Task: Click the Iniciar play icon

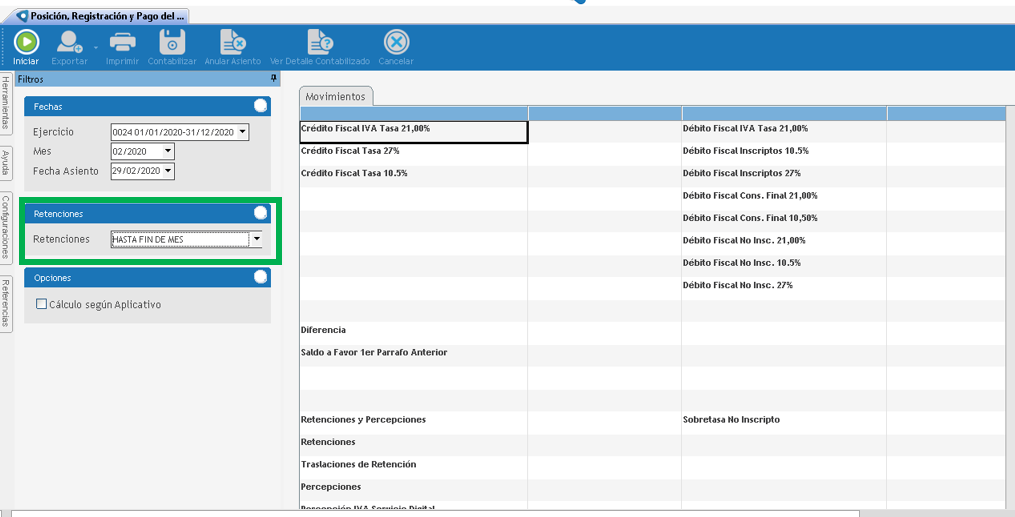Action: pos(26,42)
